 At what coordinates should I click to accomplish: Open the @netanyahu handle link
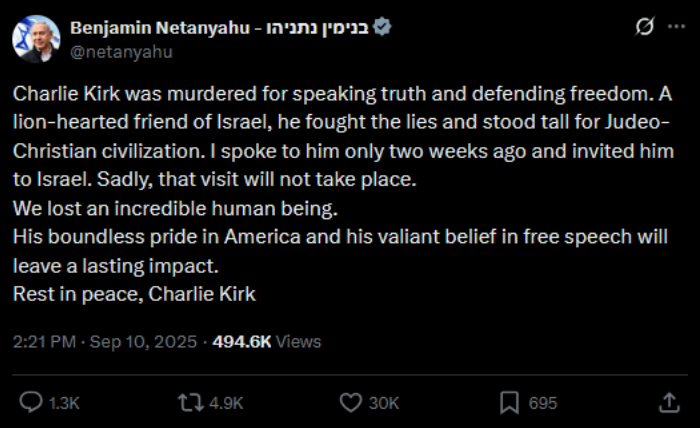(x=121, y=52)
